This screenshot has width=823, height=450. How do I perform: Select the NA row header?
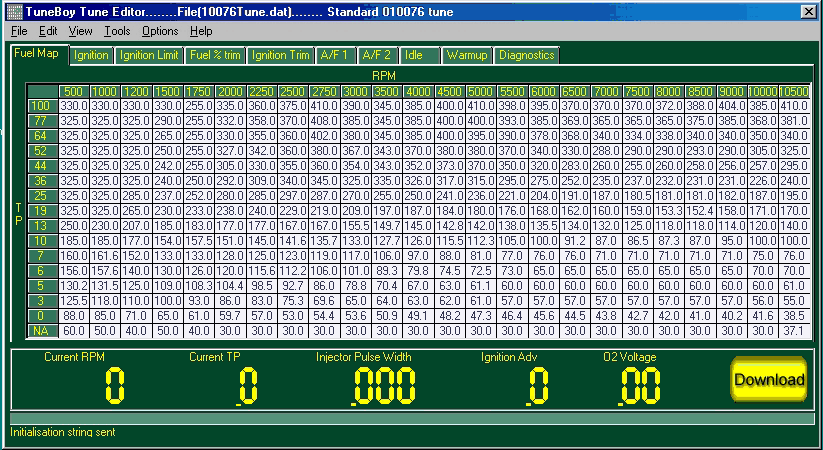(x=43, y=331)
